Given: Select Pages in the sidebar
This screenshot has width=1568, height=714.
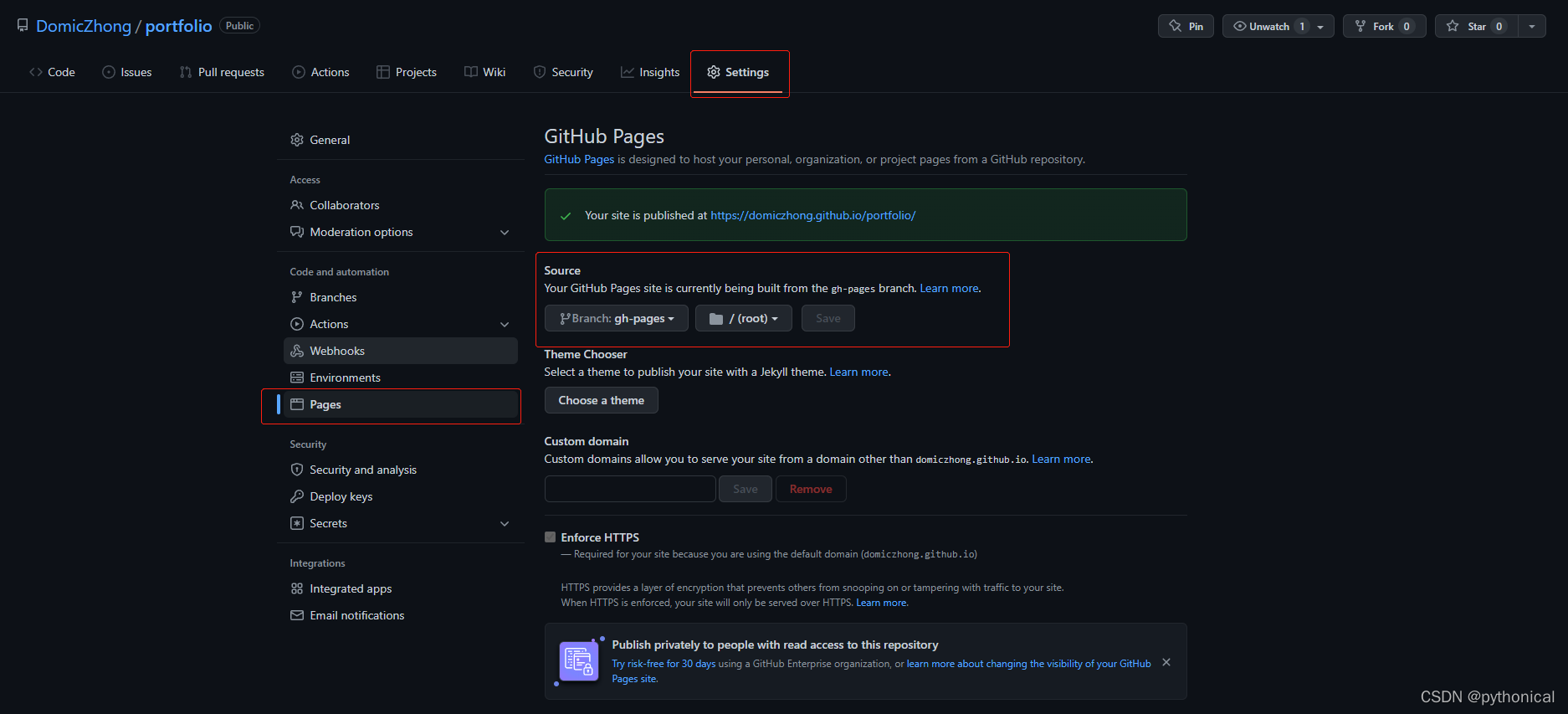Looking at the screenshot, I should click(x=401, y=404).
